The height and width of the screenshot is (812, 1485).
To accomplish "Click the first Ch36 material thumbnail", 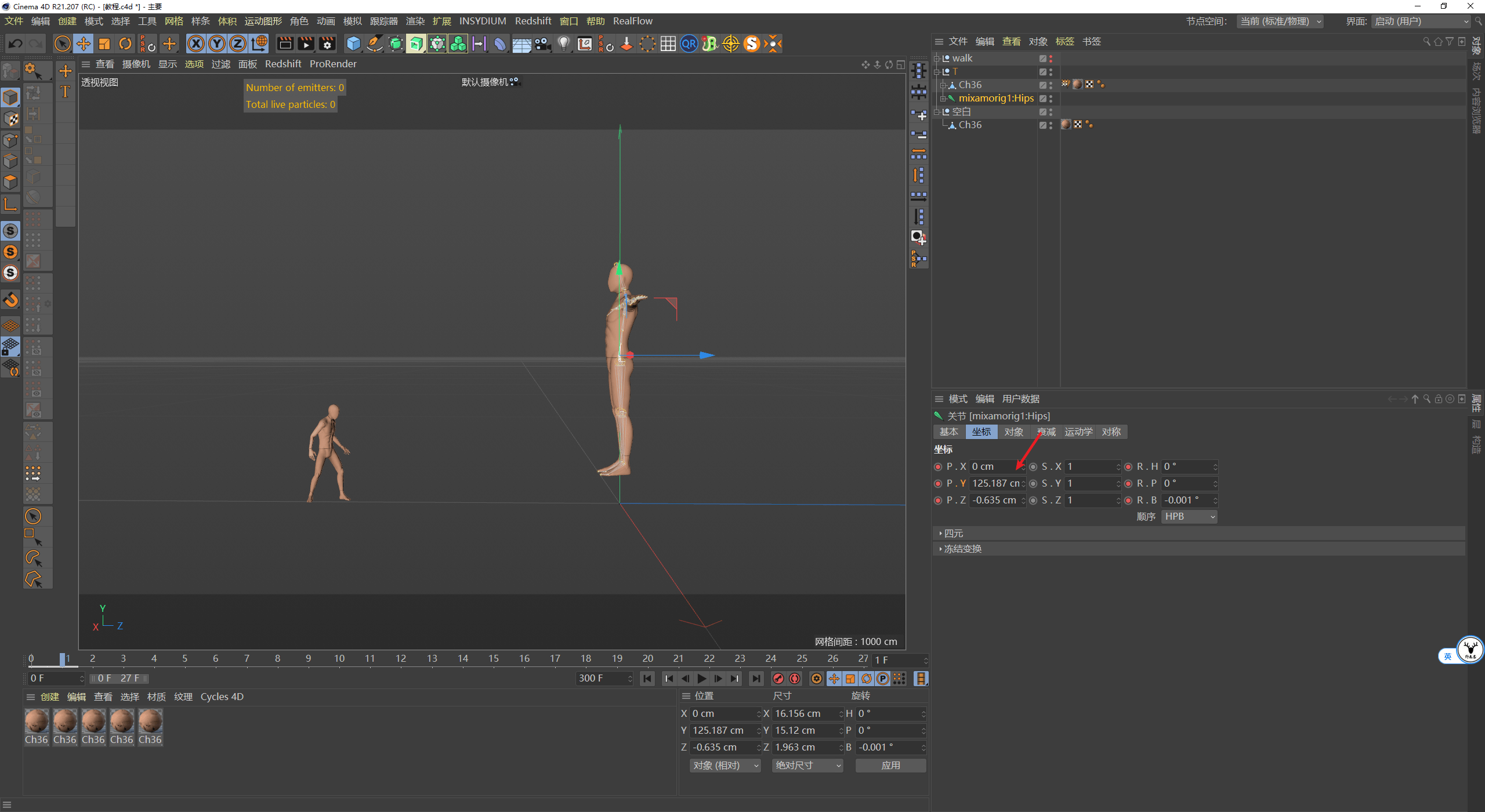I will click(x=37, y=722).
